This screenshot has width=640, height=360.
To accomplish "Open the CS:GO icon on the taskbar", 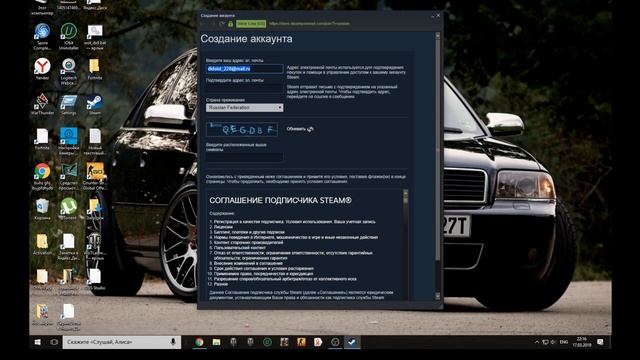I will tap(301, 342).
